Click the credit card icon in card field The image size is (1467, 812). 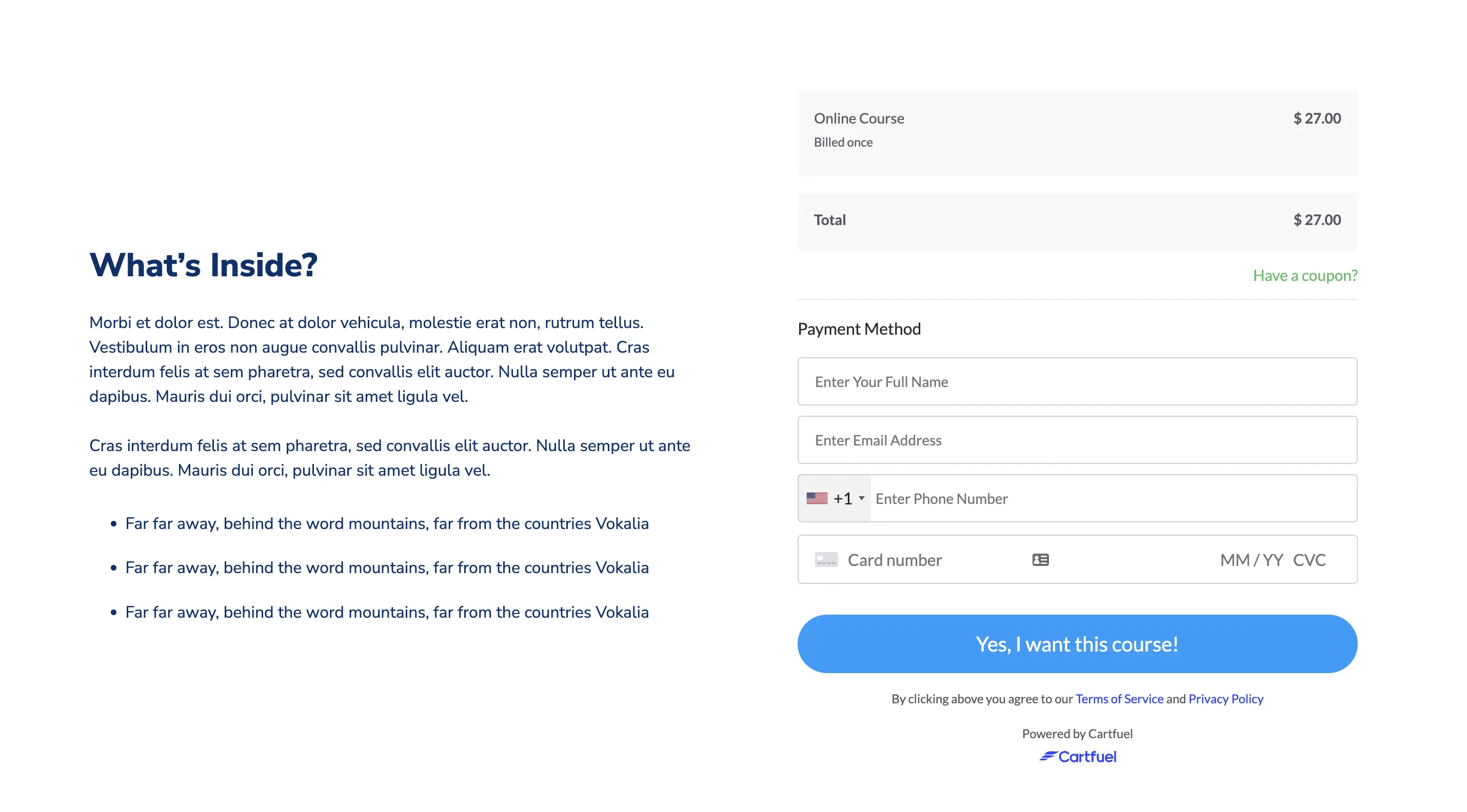pyautogui.click(x=826, y=559)
